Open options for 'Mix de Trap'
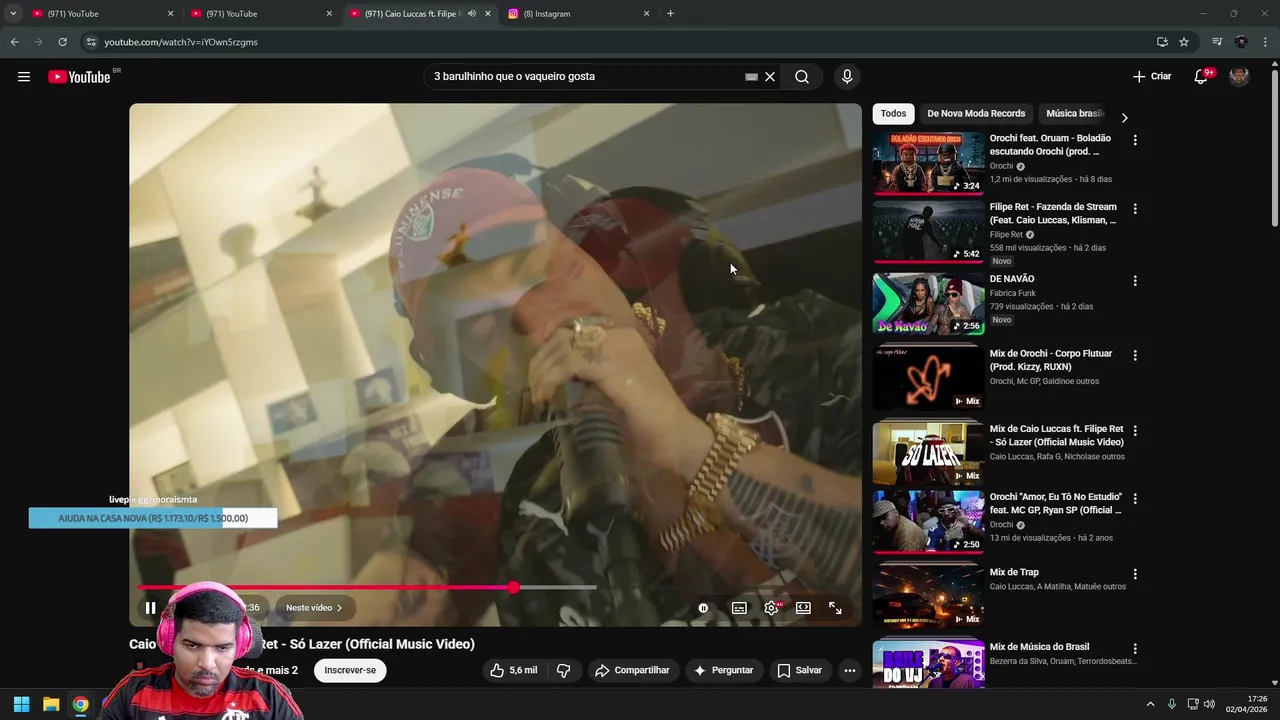 [x=1135, y=574]
